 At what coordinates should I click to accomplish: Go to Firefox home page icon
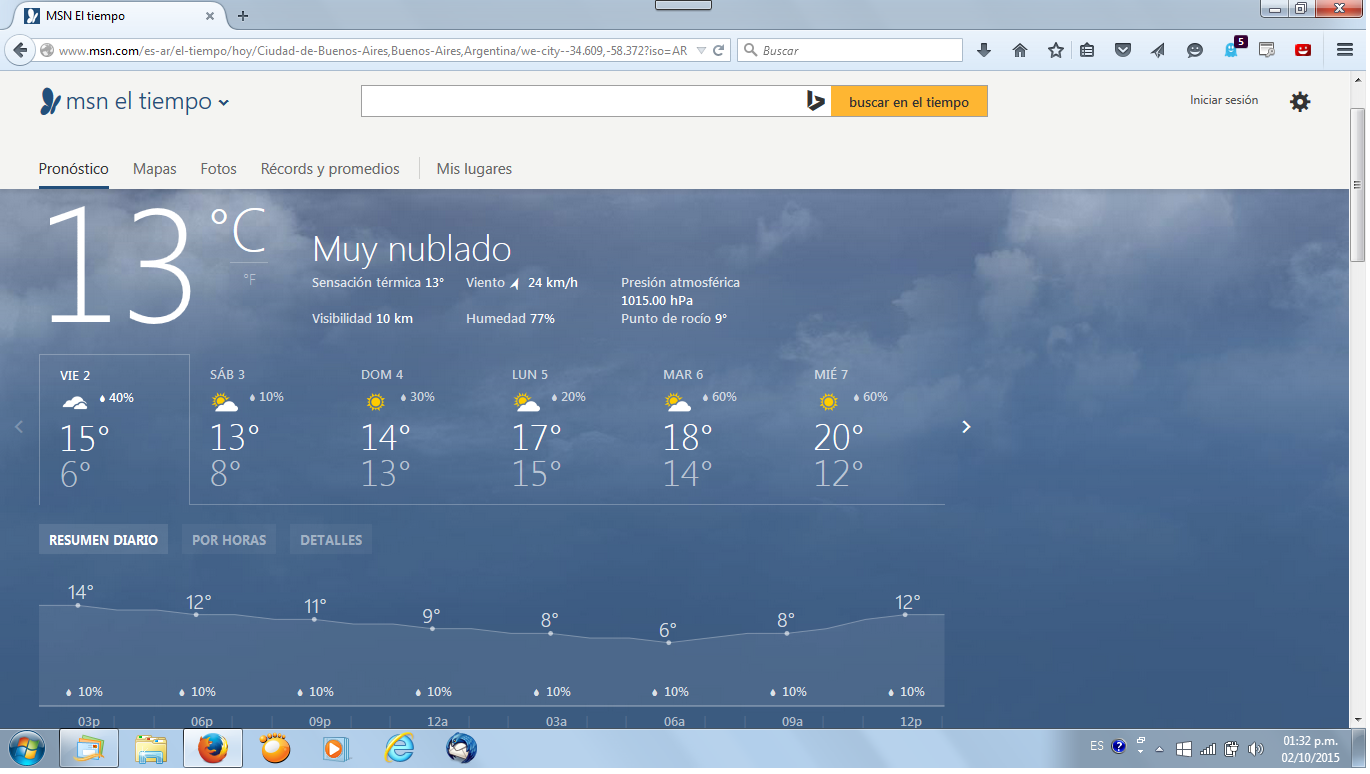[x=1020, y=50]
